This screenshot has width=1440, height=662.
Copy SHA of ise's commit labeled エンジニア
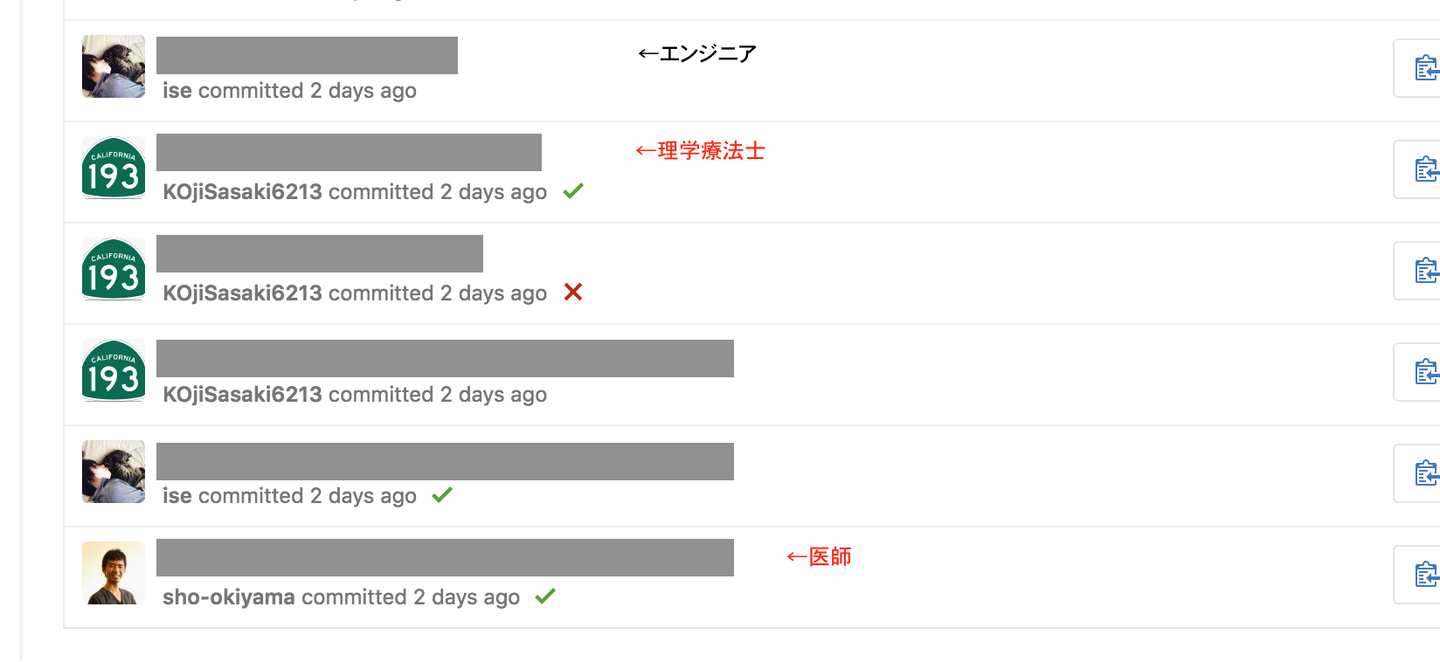[x=1424, y=68]
